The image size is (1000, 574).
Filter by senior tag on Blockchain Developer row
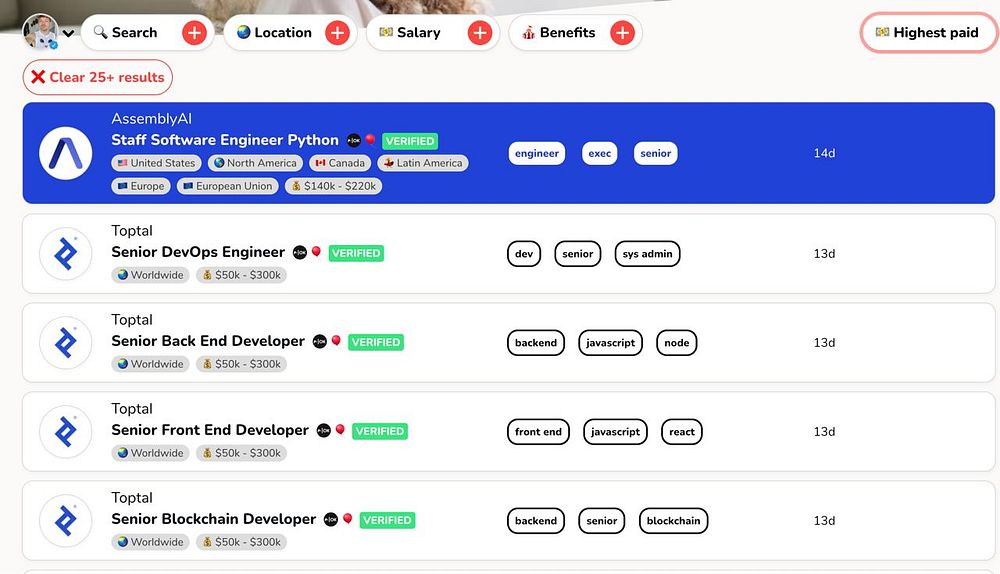(602, 520)
